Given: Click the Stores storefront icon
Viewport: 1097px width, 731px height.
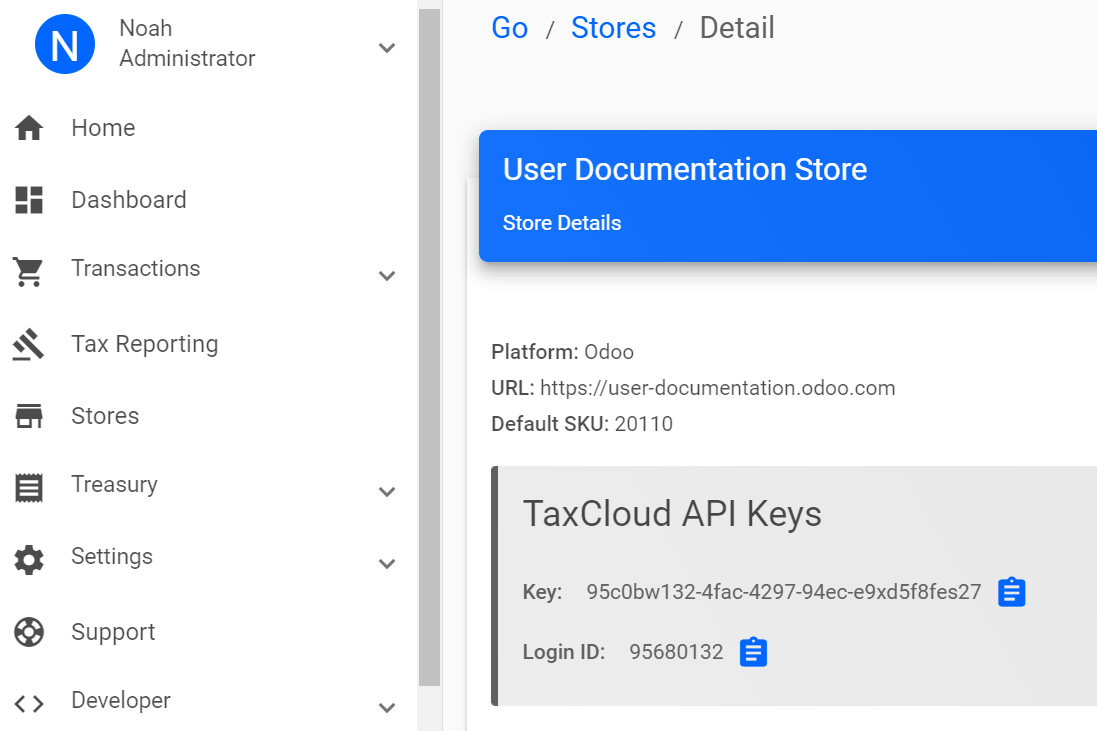Looking at the screenshot, I should [x=29, y=416].
